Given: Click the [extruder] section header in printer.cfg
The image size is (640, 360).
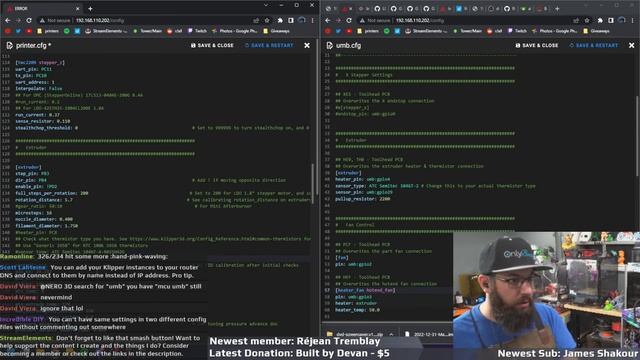Looking at the screenshot, I should coord(28,167).
